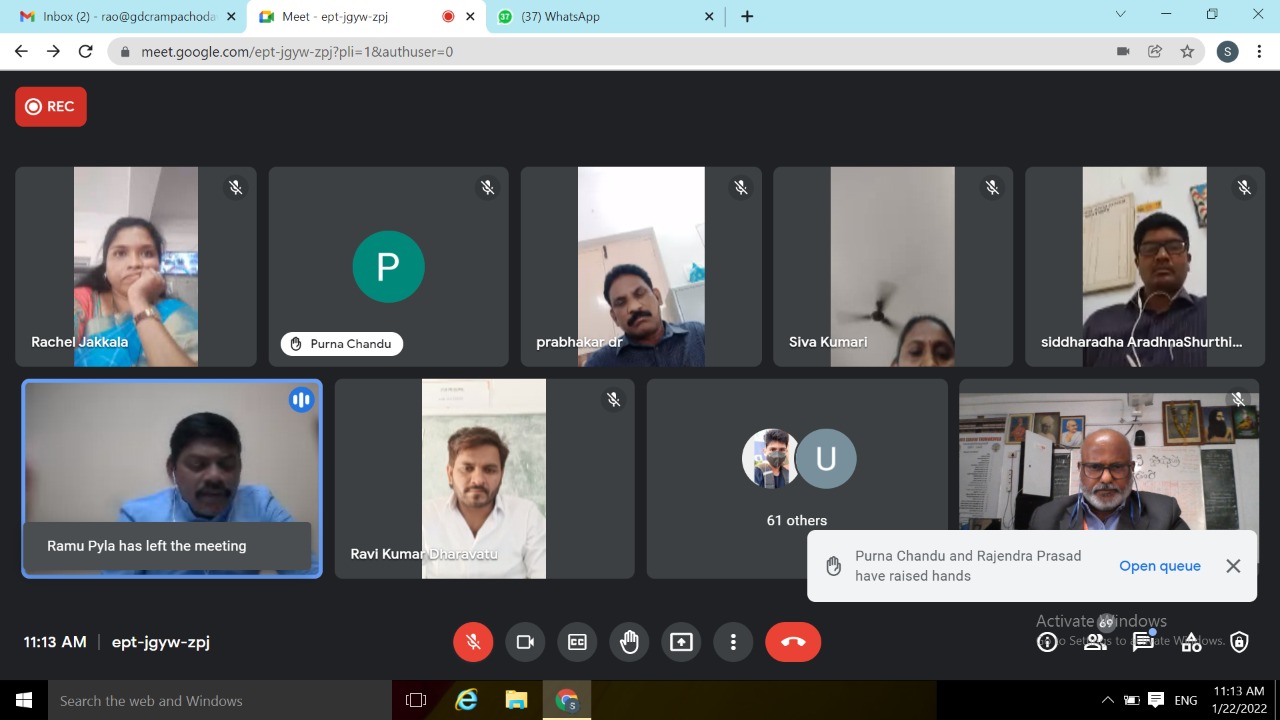This screenshot has height=720, width=1280.
Task: Raise your hand in the meeting
Action: click(629, 642)
